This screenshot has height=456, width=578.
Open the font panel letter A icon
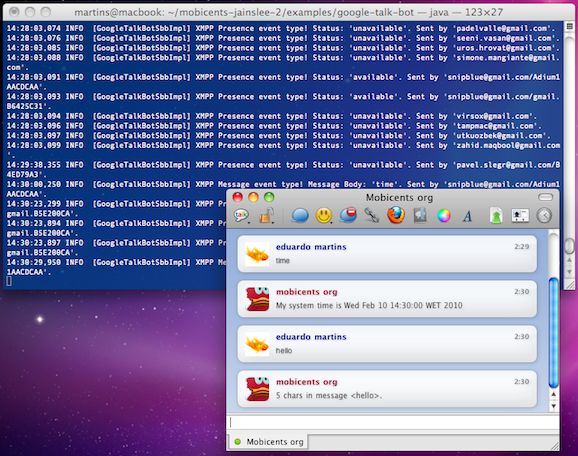[x=467, y=216]
